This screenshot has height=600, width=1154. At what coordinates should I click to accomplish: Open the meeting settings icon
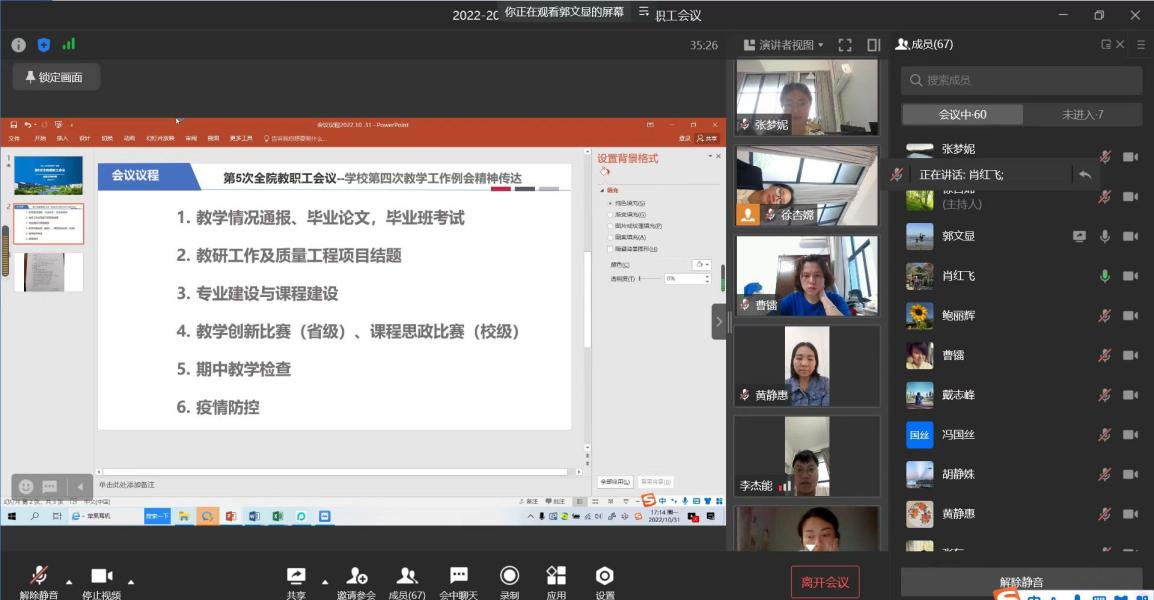(x=604, y=576)
